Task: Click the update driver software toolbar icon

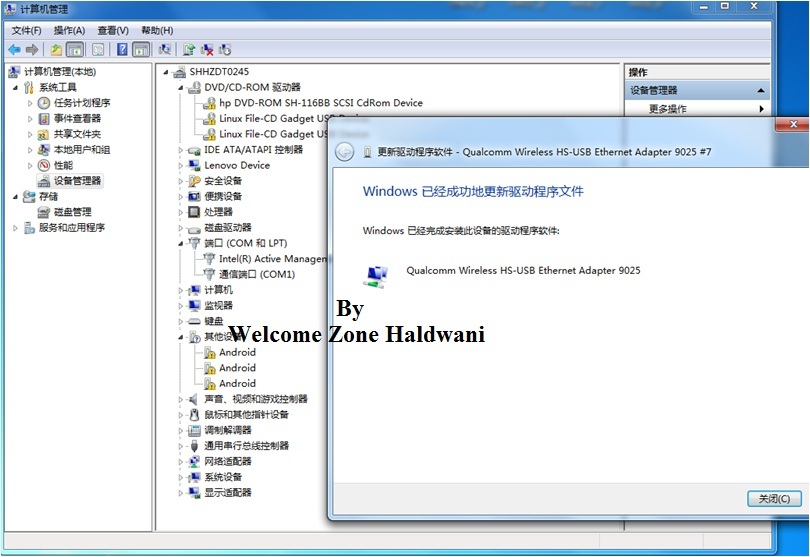Action: coord(189,50)
